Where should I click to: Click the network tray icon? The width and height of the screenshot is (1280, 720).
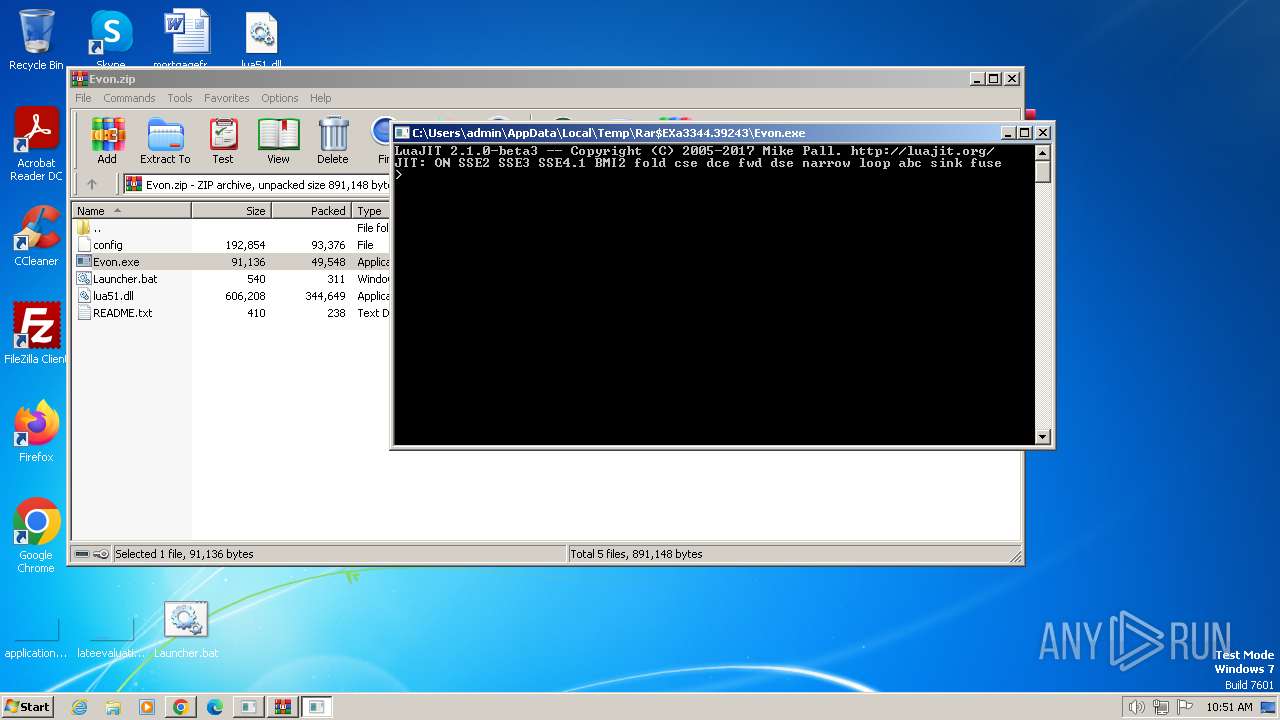coord(1160,707)
